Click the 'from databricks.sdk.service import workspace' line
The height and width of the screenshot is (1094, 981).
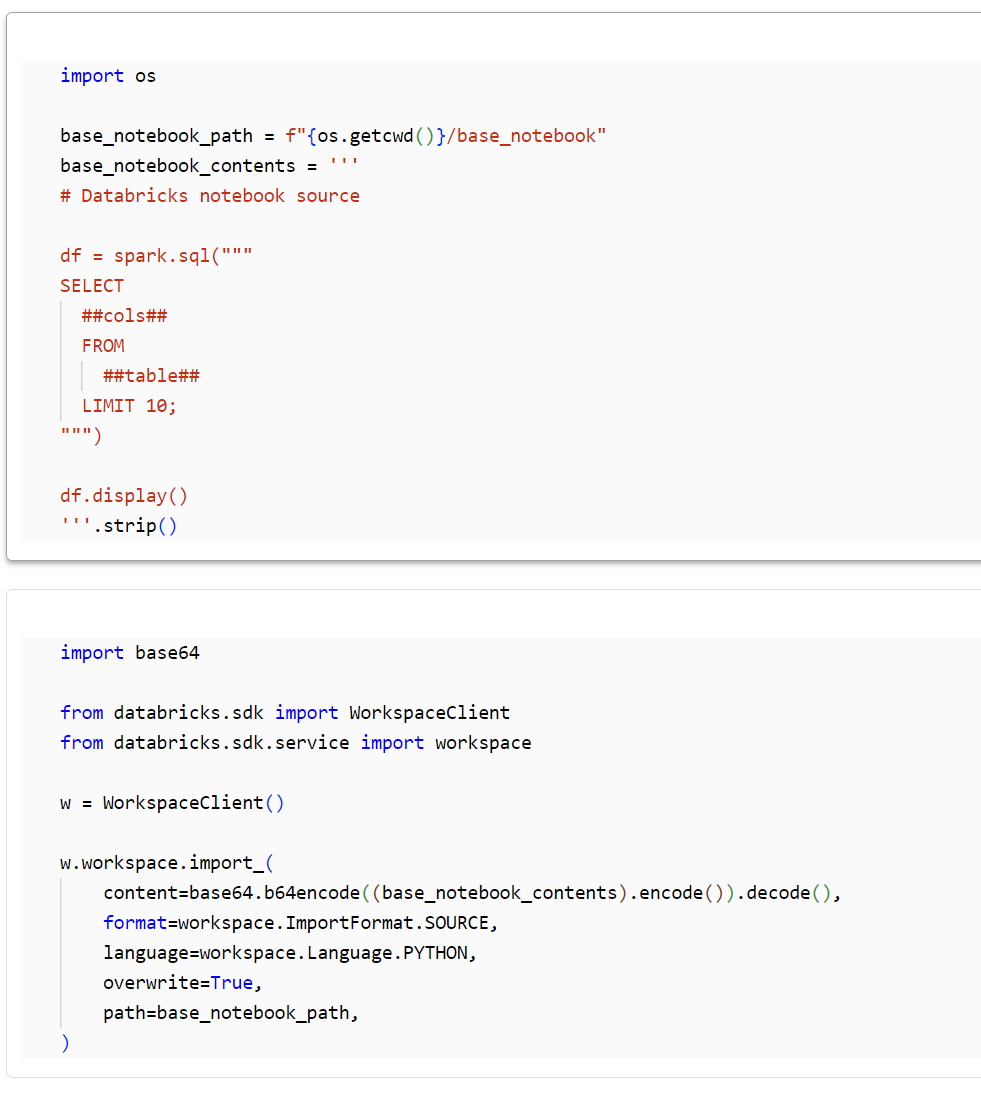click(296, 742)
